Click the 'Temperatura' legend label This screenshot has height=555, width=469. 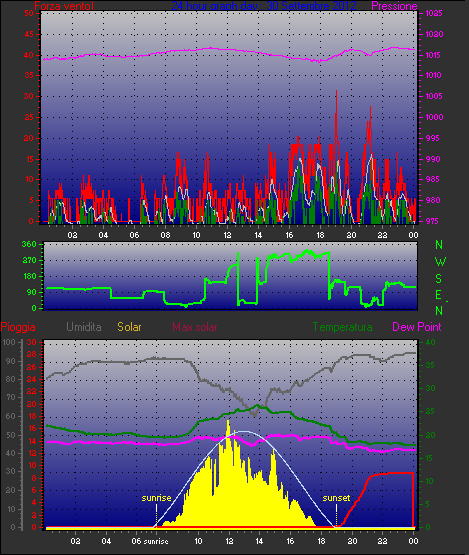click(342, 327)
